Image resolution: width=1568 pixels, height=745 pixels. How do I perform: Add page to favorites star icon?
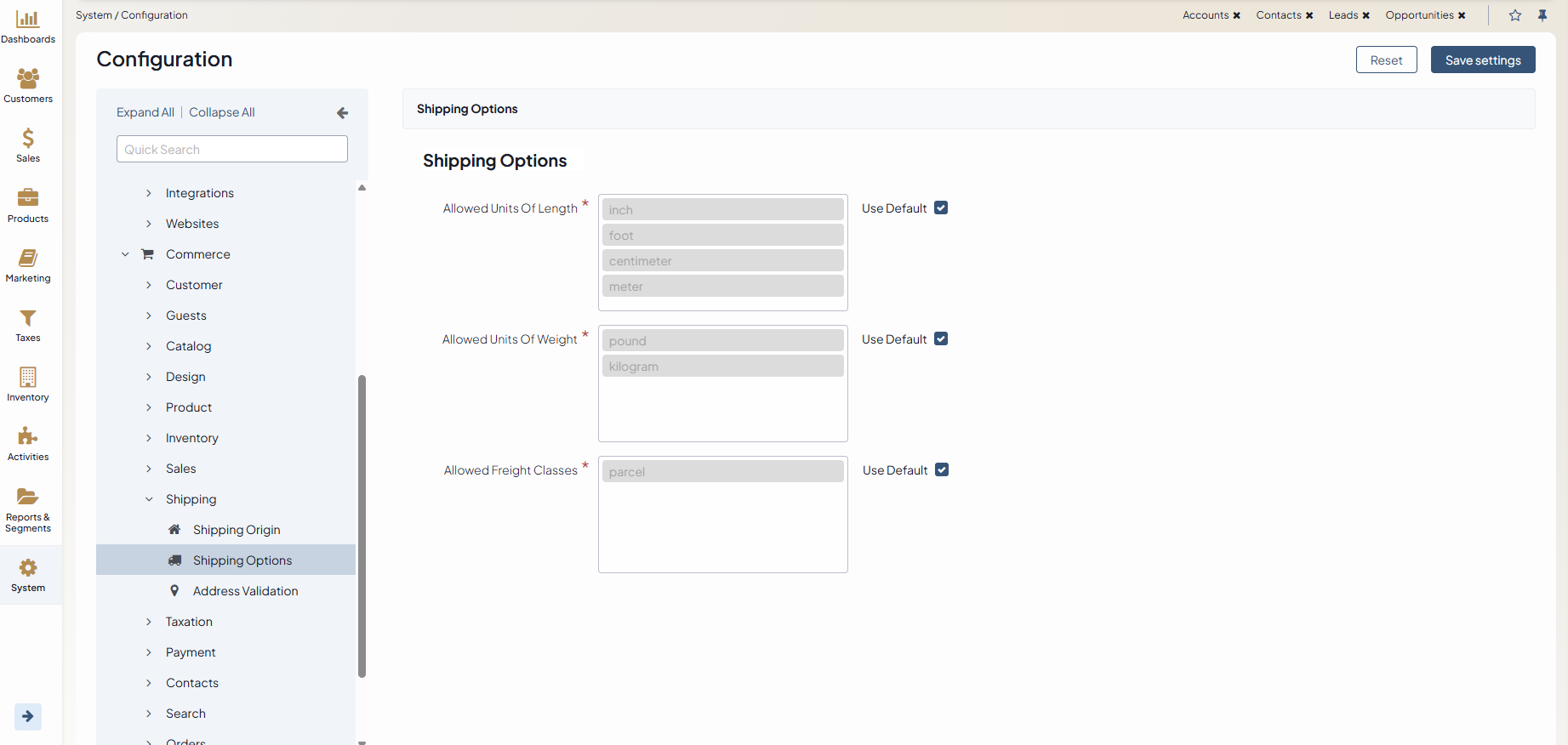[1515, 15]
